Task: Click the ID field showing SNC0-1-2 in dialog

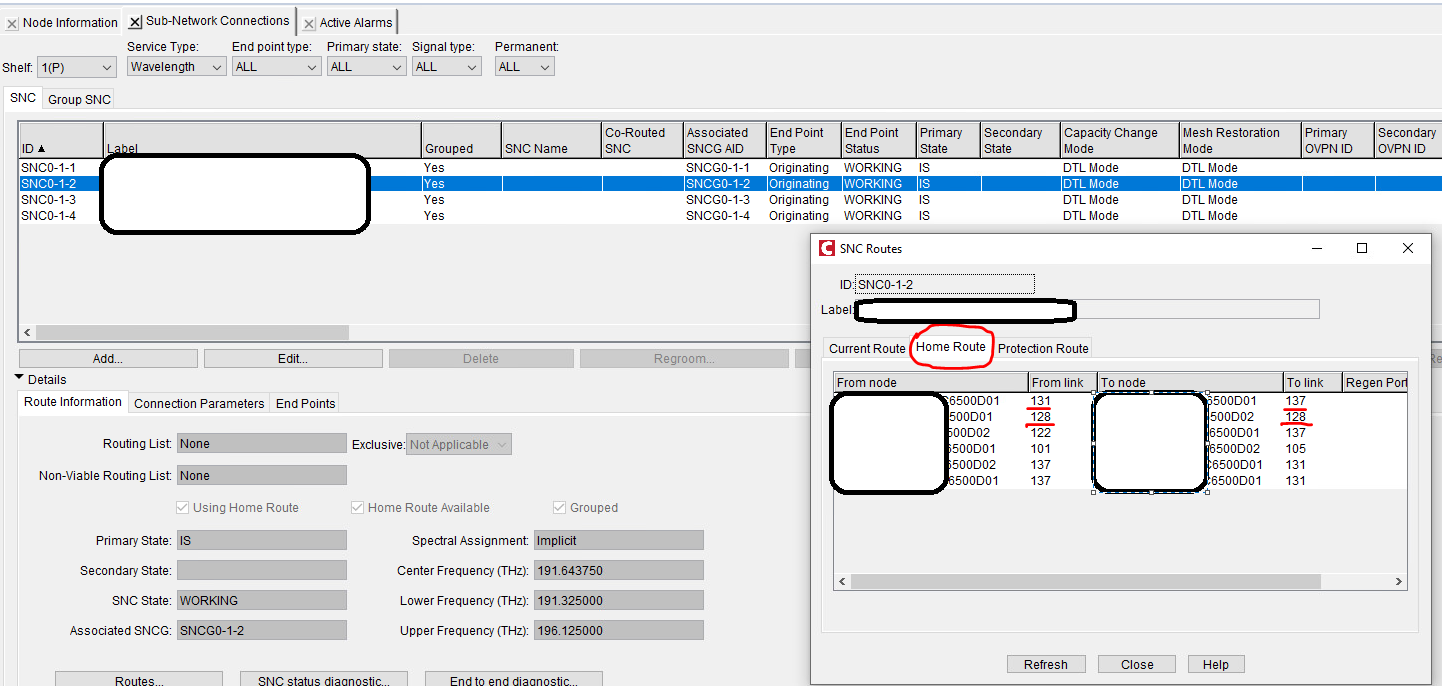Action: pos(945,284)
